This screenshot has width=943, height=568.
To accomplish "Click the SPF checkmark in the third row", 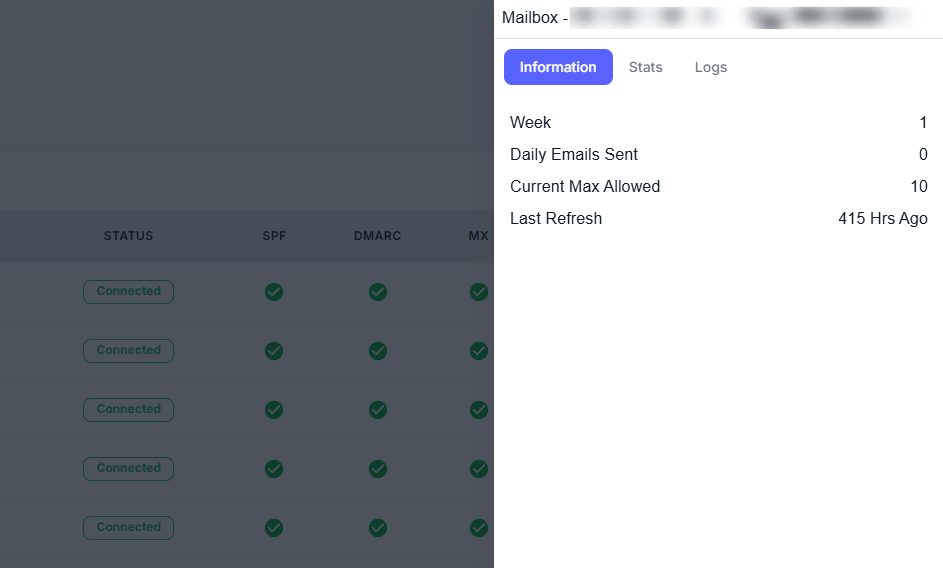I will click(274, 410).
